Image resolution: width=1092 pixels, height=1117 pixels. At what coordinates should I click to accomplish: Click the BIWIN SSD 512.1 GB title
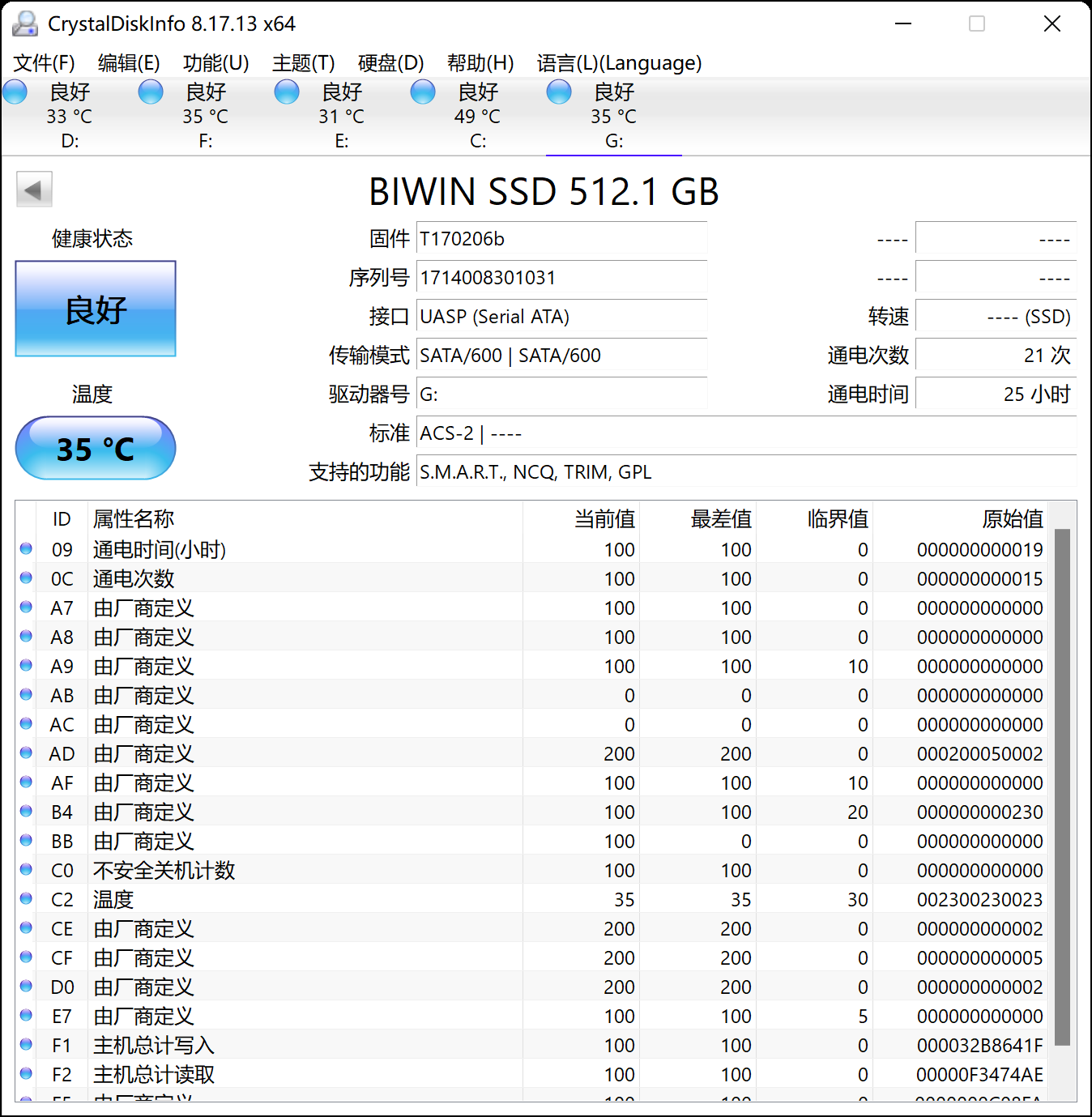click(x=544, y=192)
